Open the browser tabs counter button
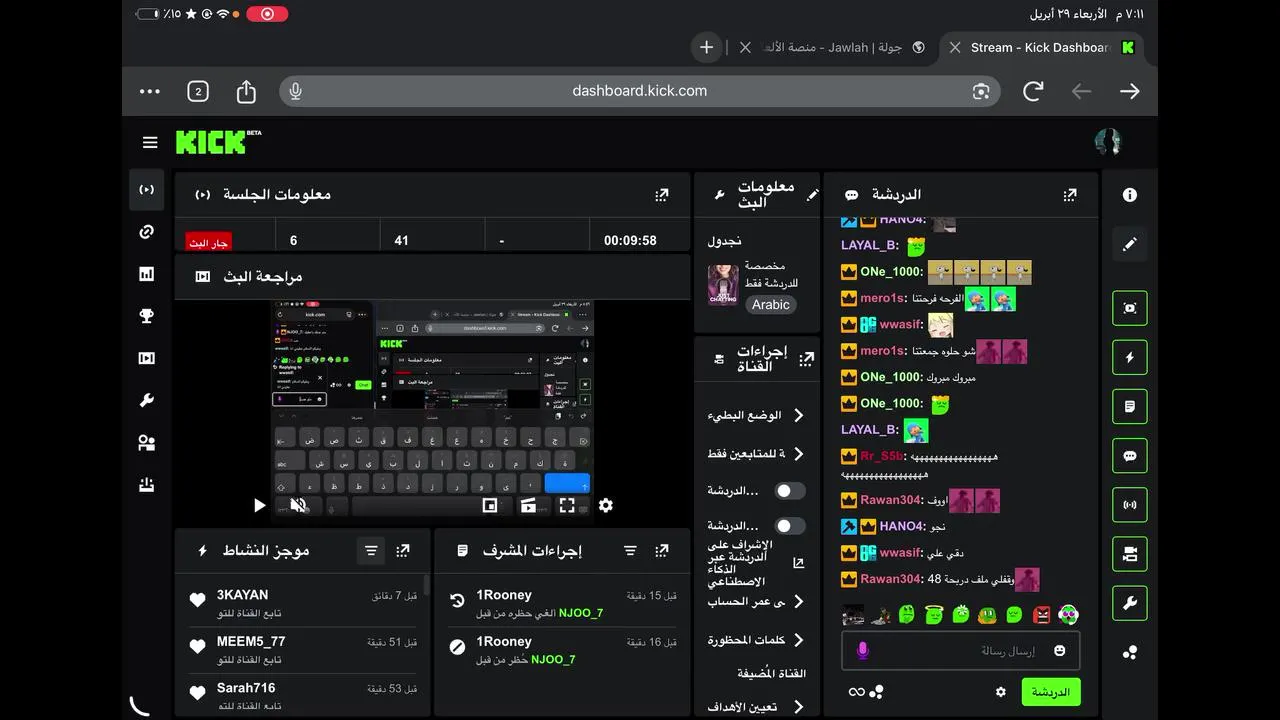The width and height of the screenshot is (1280, 720). 198,91
